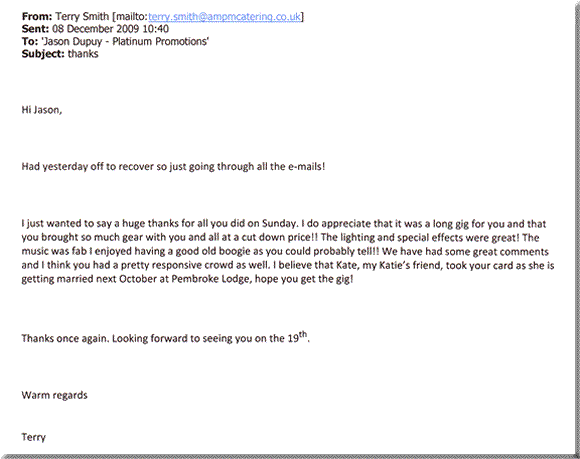Click the sent date 08 December 2009
Viewport: 580px width, 459px height.
[95, 29]
